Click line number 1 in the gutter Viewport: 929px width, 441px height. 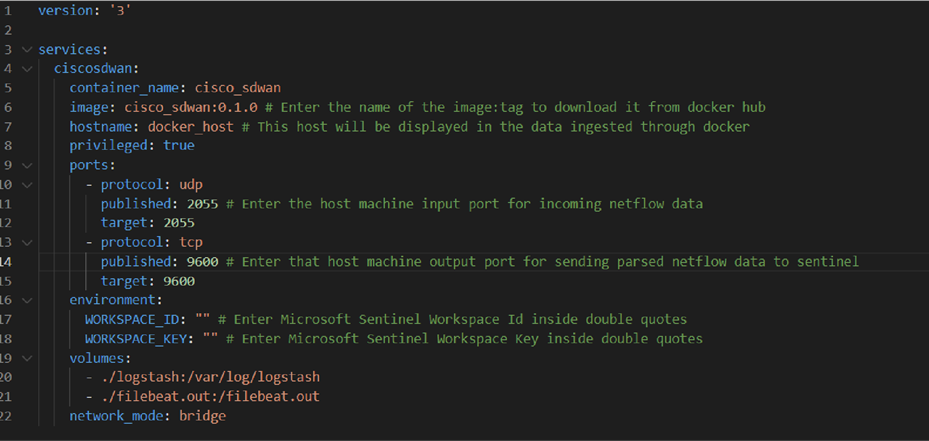(8, 11)
